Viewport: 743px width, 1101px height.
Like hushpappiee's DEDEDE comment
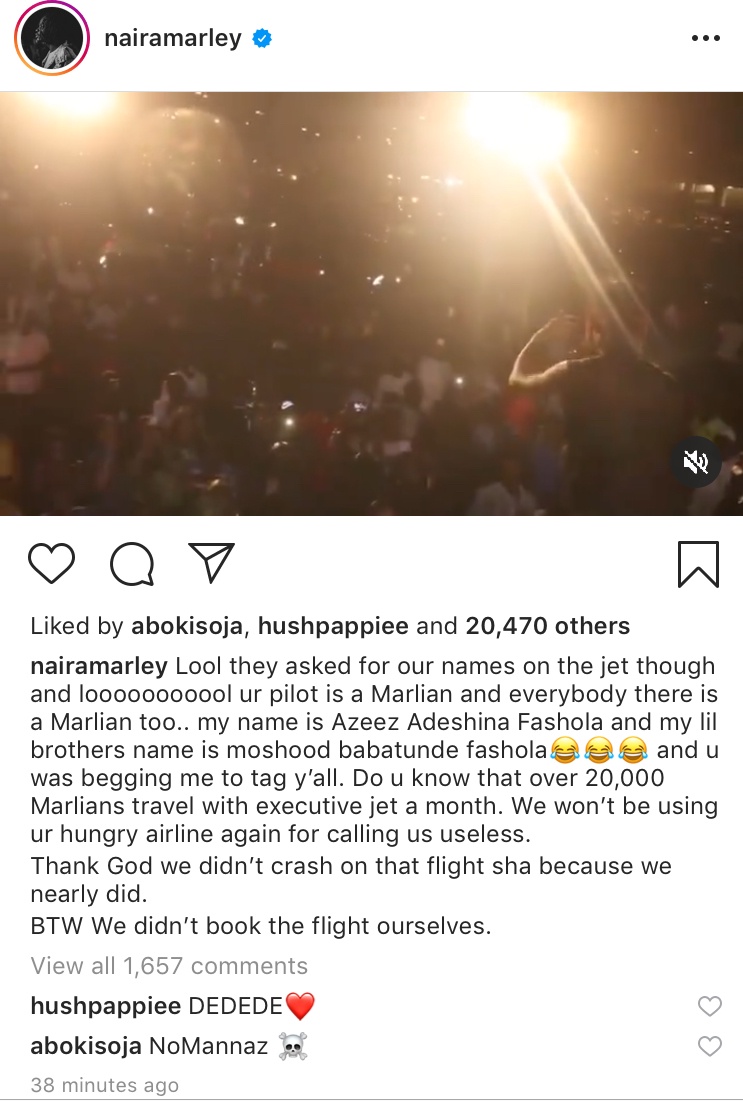(x=709, y=1006)
